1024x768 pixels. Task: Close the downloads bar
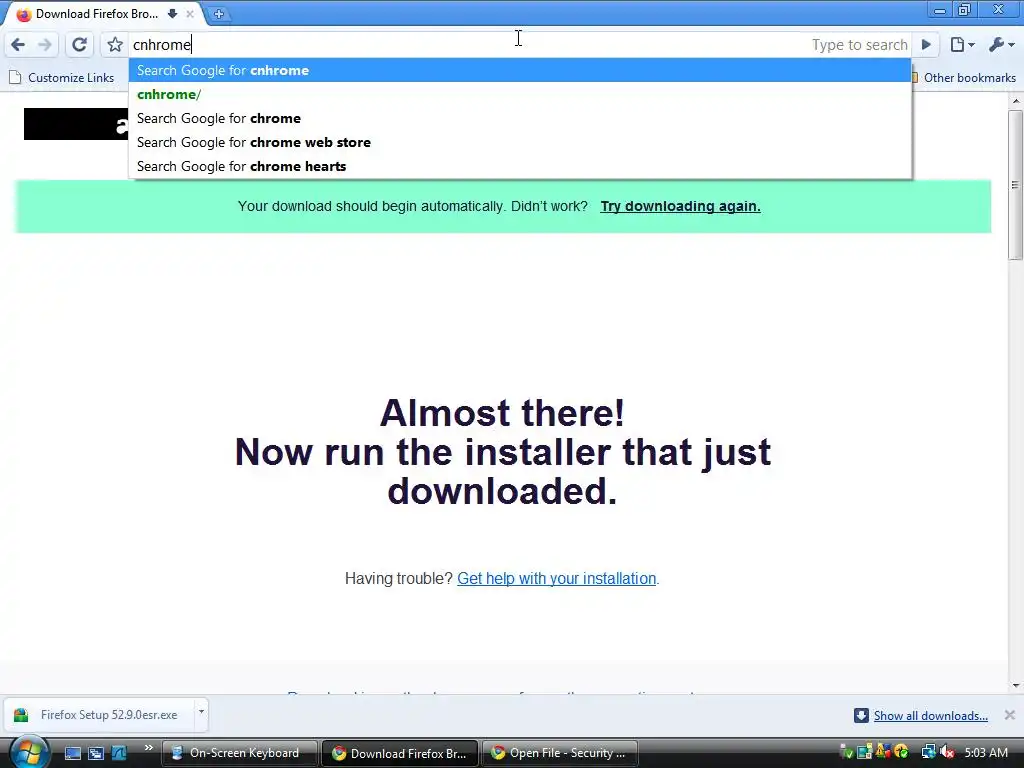[1010, 715]
